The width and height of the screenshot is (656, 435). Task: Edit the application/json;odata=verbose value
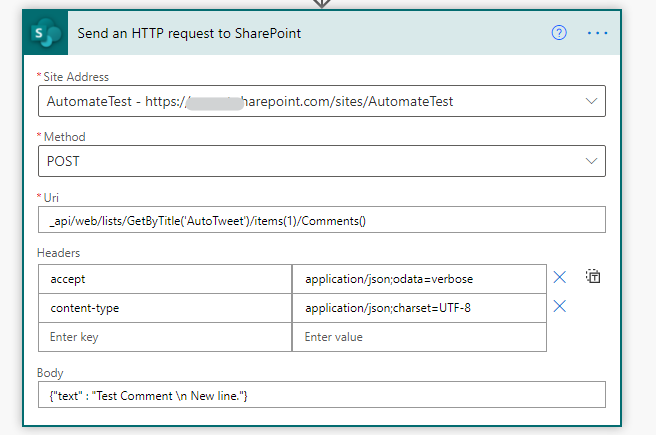click(x=419, y=279)
